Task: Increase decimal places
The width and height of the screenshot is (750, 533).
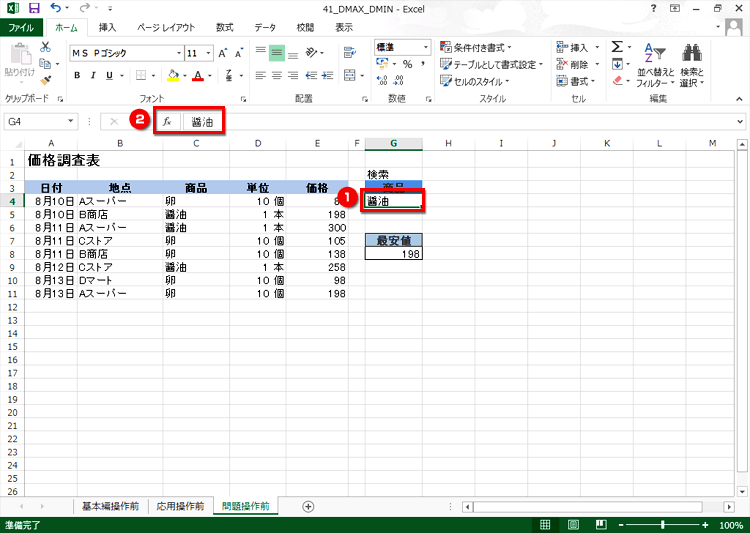Action: coord(382,80)
